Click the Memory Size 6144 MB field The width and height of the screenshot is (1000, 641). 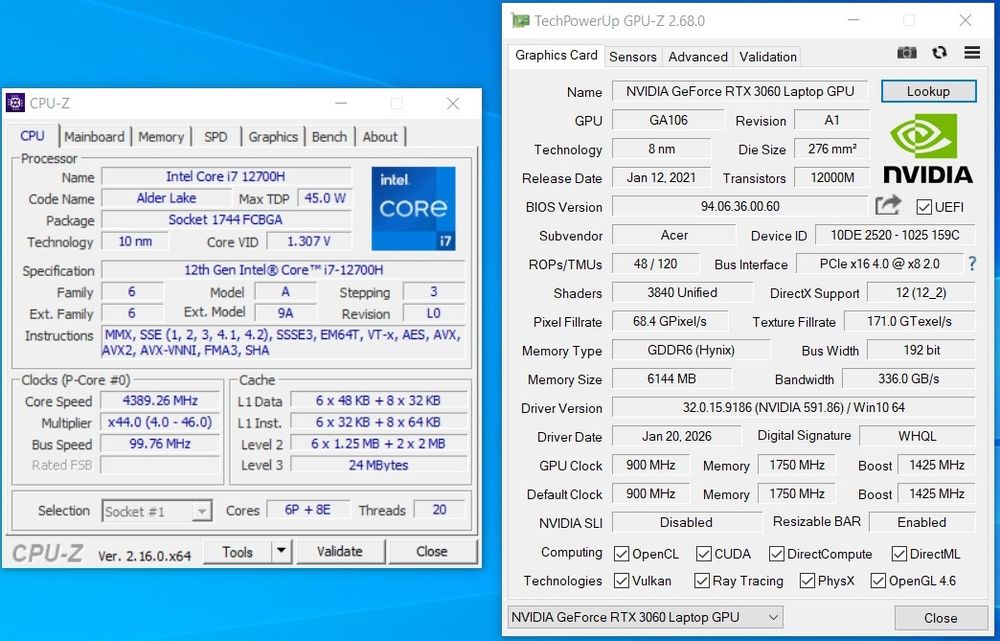click(671, 378)
